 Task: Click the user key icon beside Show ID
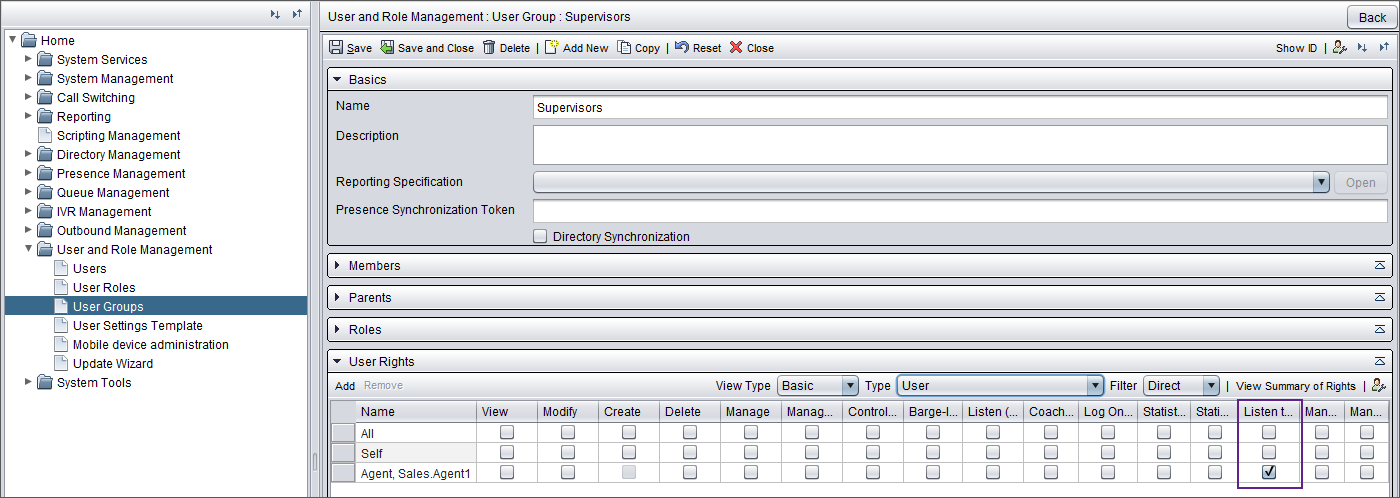click(1340, 48)
